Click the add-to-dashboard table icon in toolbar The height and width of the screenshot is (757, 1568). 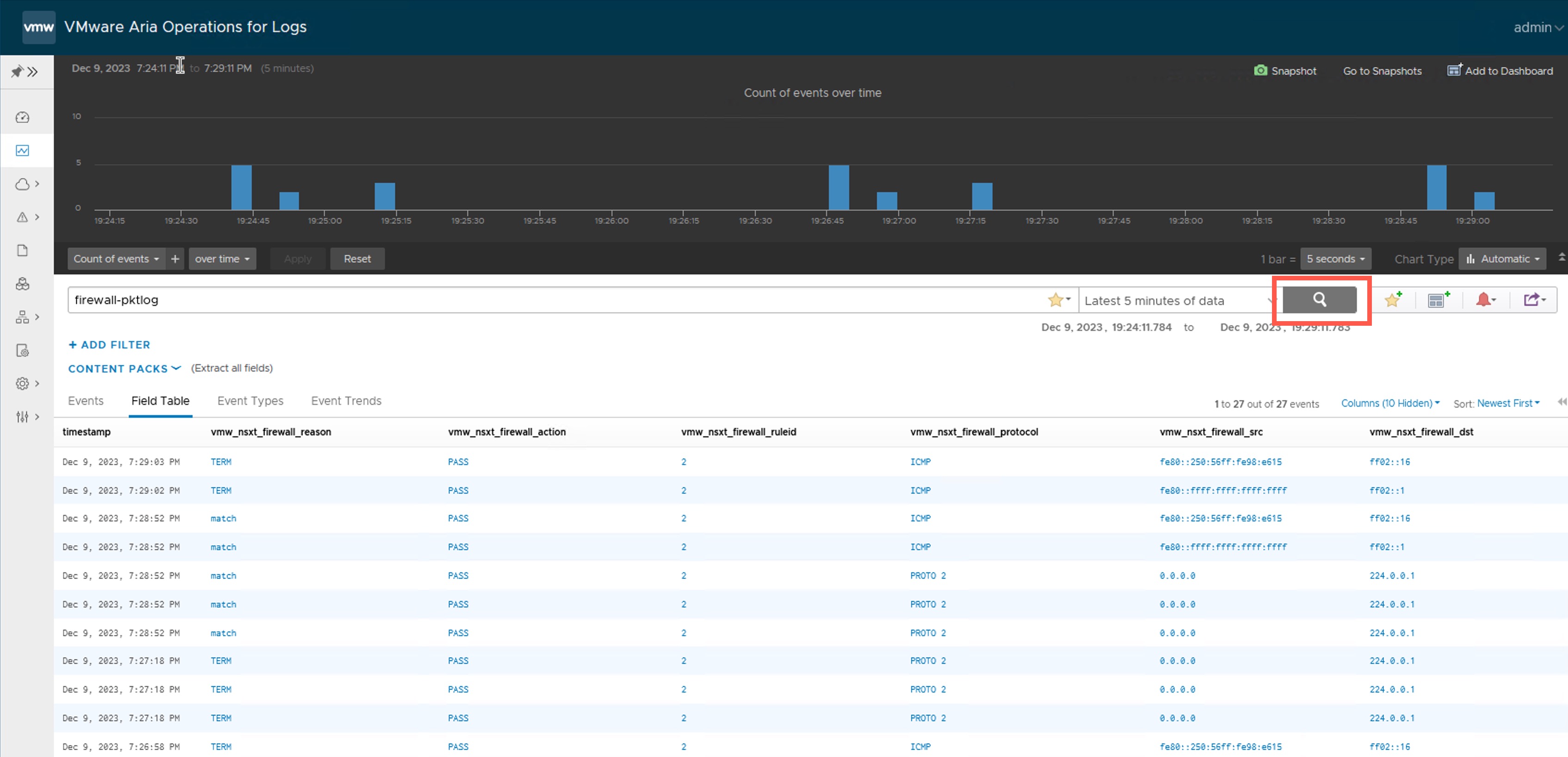(1438, 300)
